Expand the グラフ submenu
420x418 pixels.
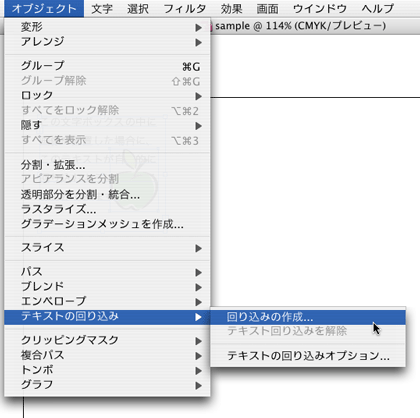(x=107, y=385)
